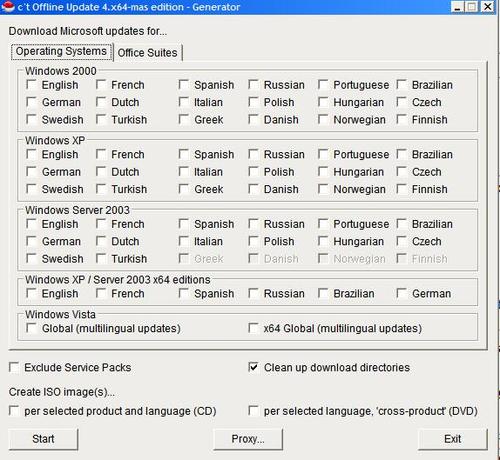Select the Operating Systems tab
Image resolution: width=500 pixels, height=460 pixels.
tap(61, 51)
